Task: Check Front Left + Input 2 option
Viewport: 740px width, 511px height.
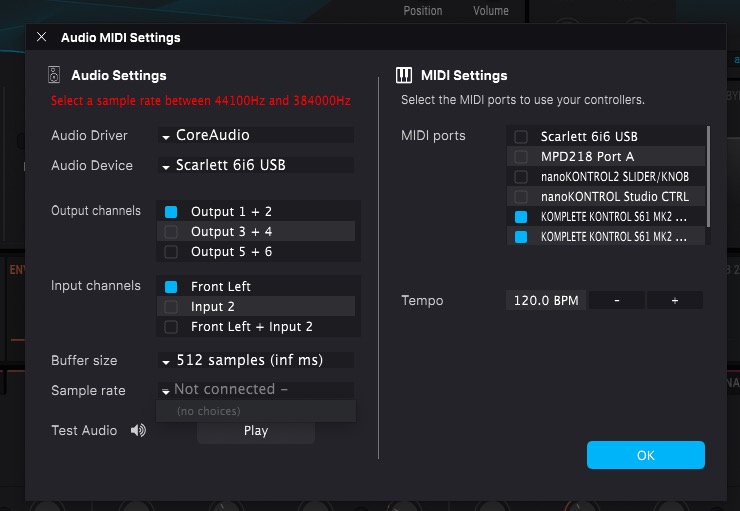Action: pos(171,327)
